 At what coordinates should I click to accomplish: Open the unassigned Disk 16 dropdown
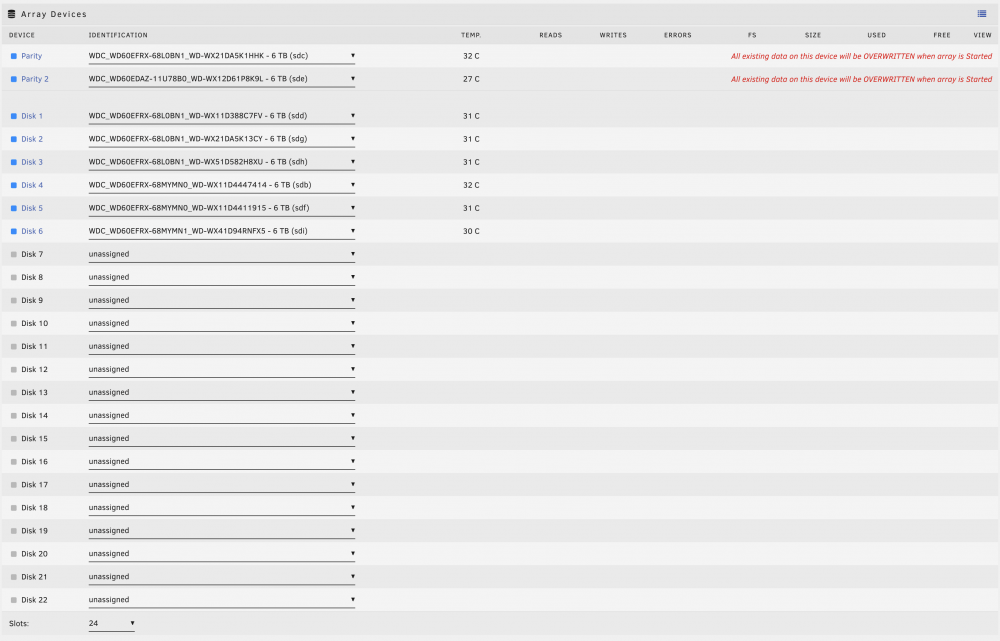point(221,462)
